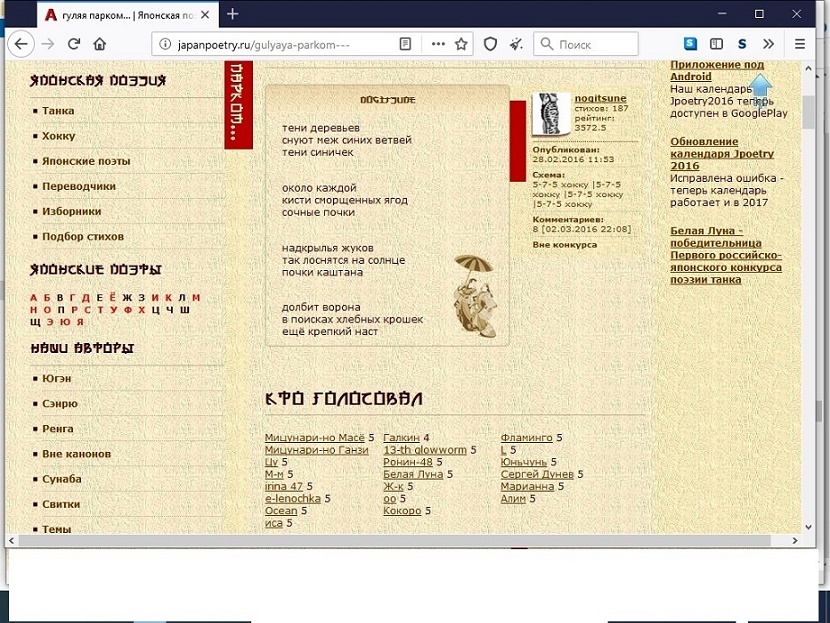This screenshot has width=830, height=623.
Task: Select letter К in poets alphabet
Action: 168,298
